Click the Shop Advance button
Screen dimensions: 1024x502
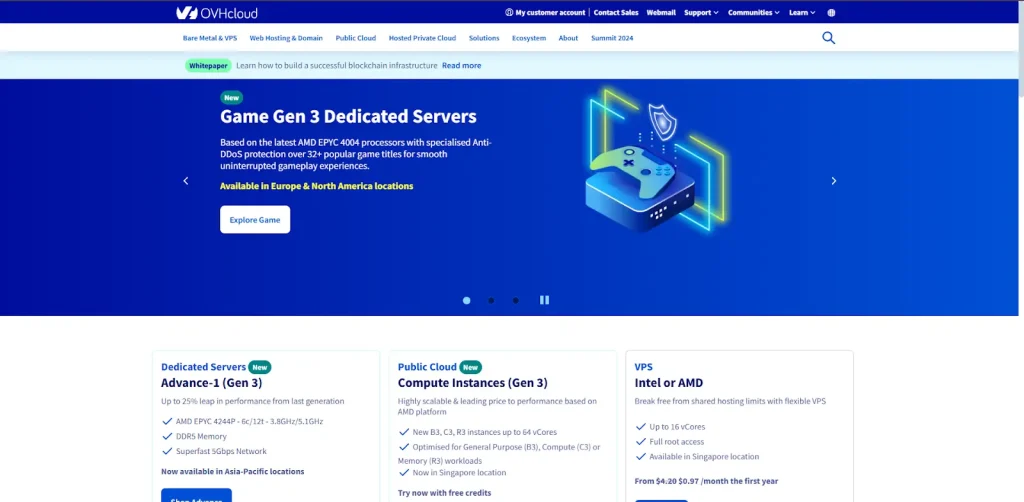(x=197, y=496)
